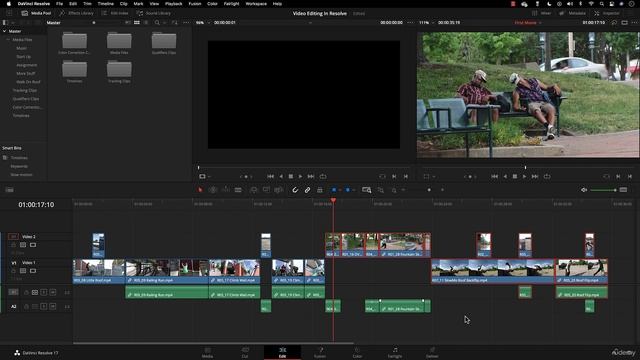Toggle loop playback in source viewer
Image resolution: width=640 pixels, height=360 pixels.
(x=323, y=176)
